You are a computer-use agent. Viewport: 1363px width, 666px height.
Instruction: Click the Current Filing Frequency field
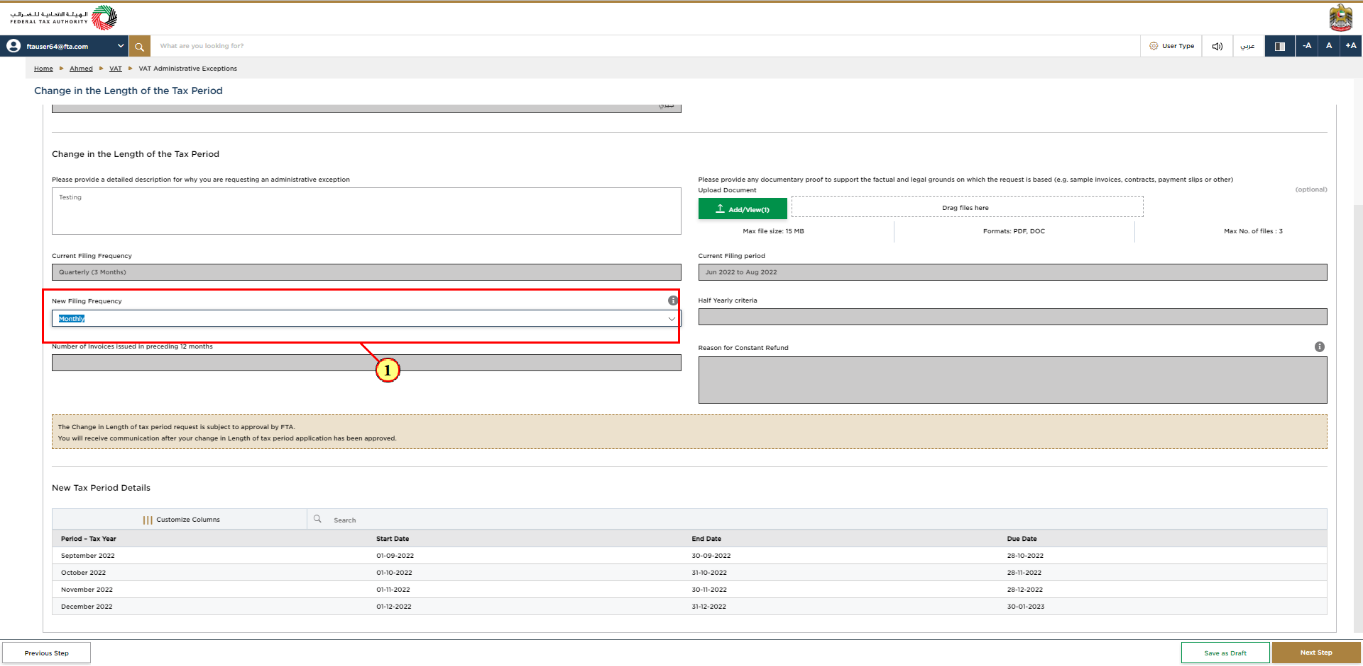click(367, 272)
